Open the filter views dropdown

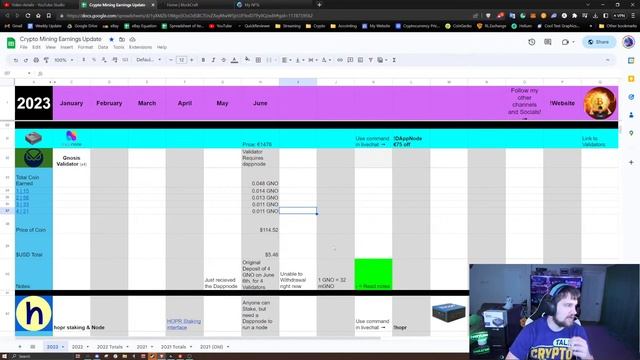point(382,60)
